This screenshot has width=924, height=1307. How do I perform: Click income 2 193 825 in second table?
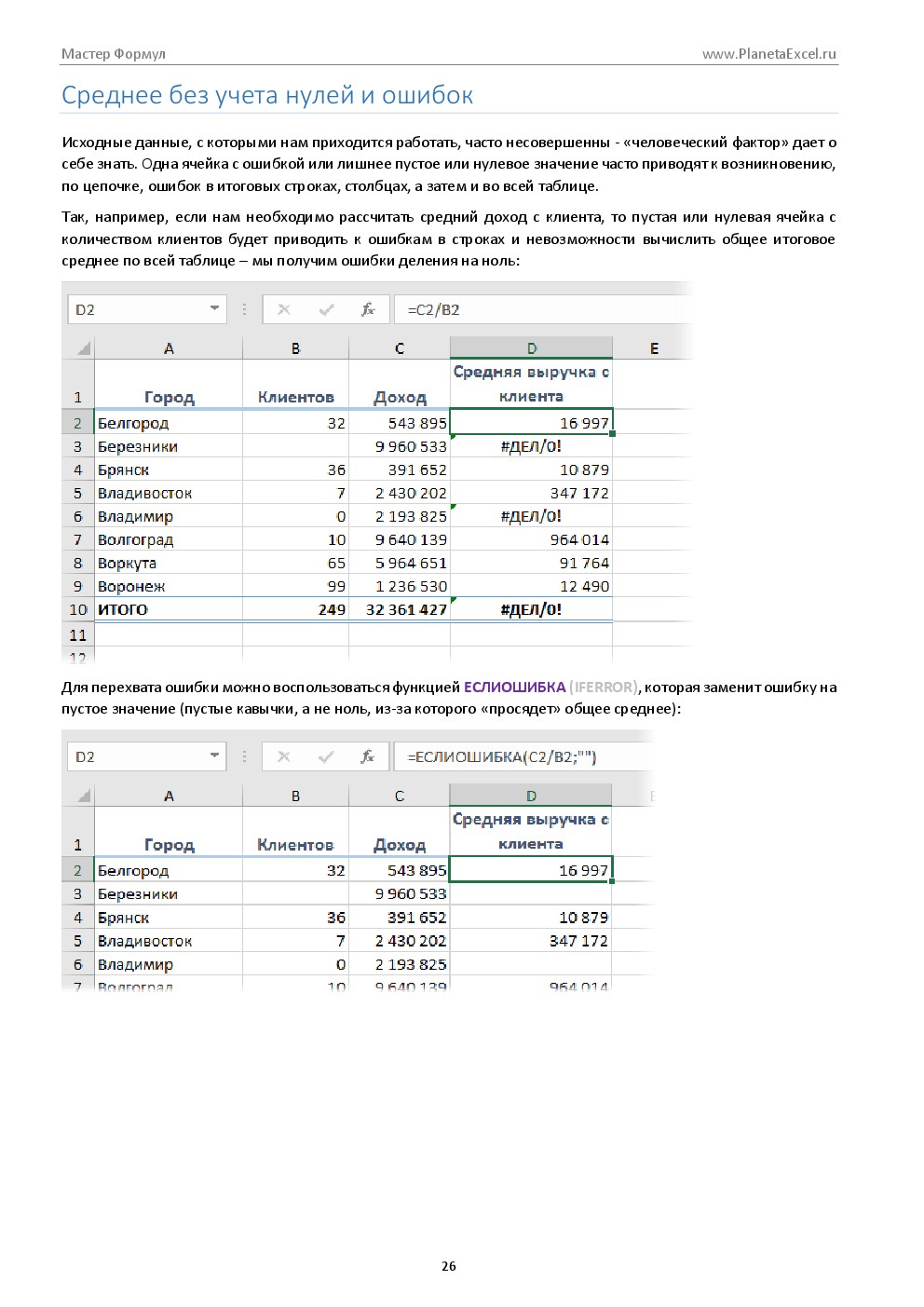coord(400,964)
